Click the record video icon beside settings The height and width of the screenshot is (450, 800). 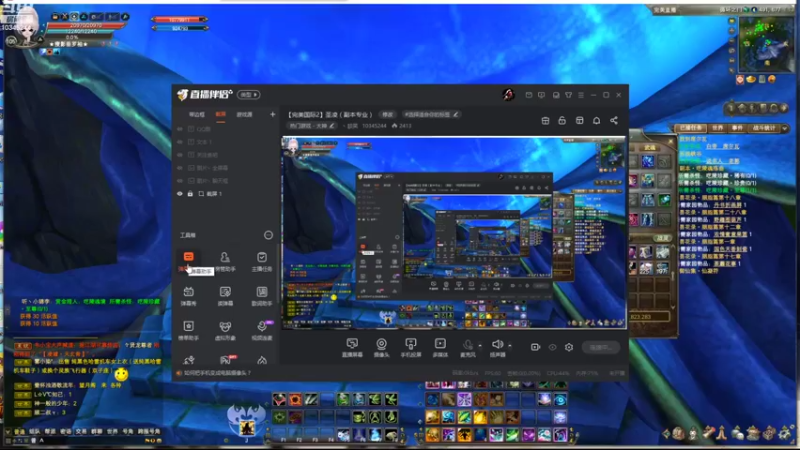[x=535, y=347]
